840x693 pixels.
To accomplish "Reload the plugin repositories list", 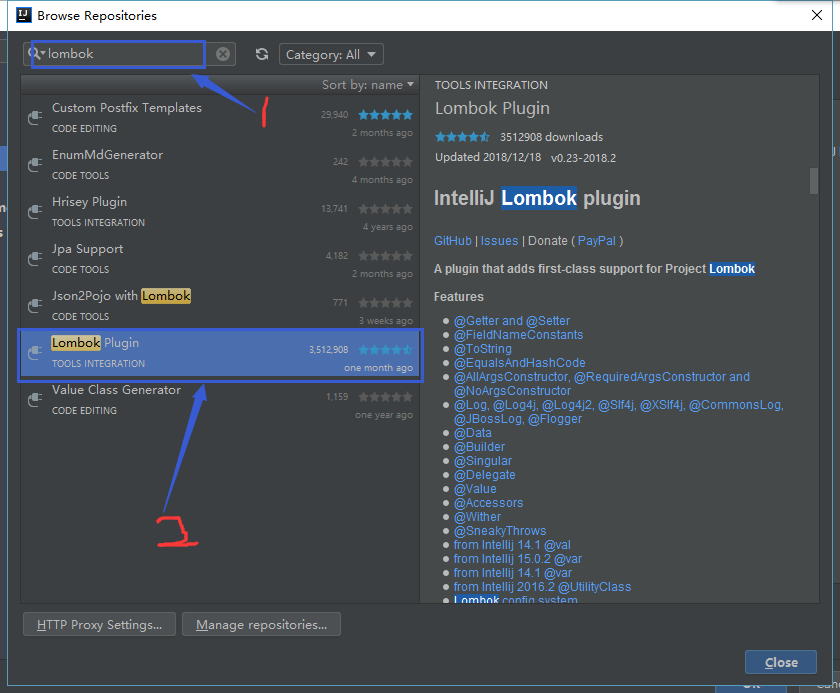I will pyautogui.click(x=261, y=54).
